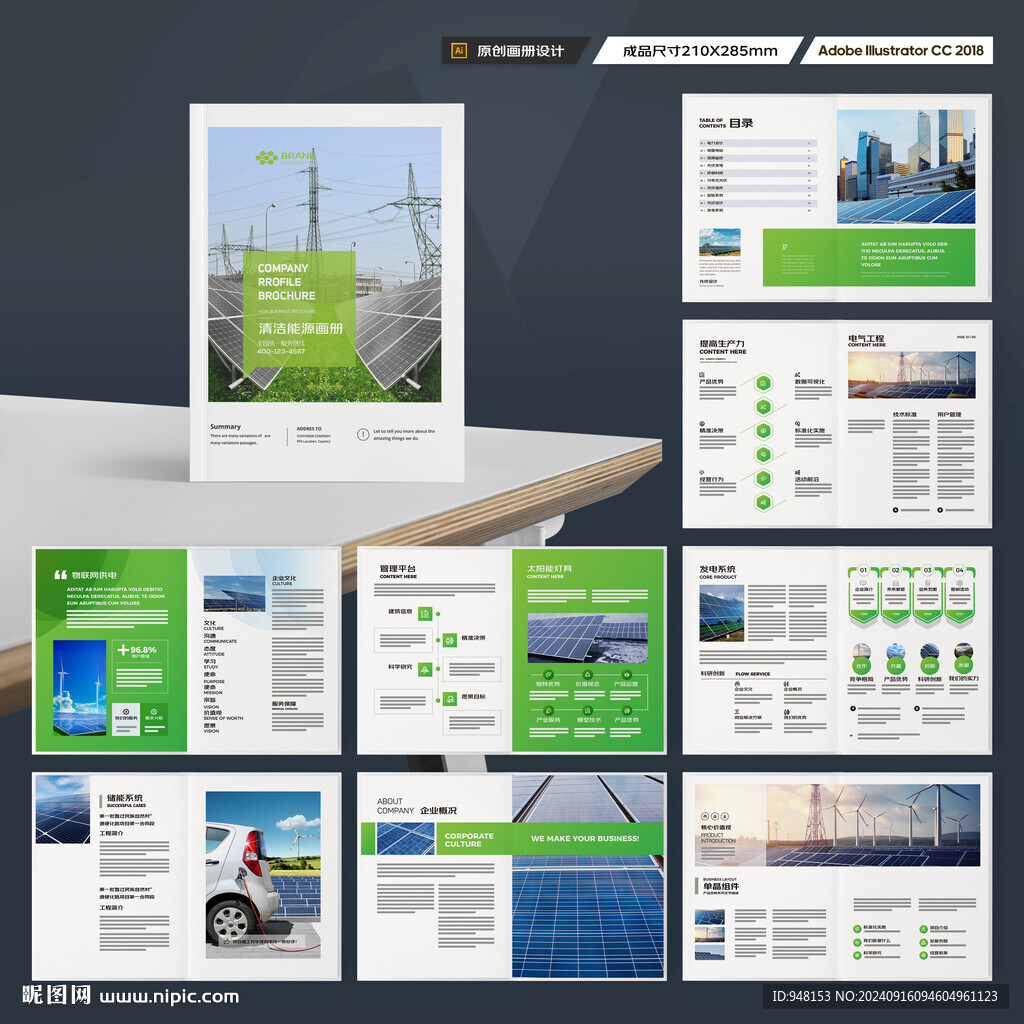Click green icon beside 愿景目标
1024x1024 pixels.
point(450,699)
